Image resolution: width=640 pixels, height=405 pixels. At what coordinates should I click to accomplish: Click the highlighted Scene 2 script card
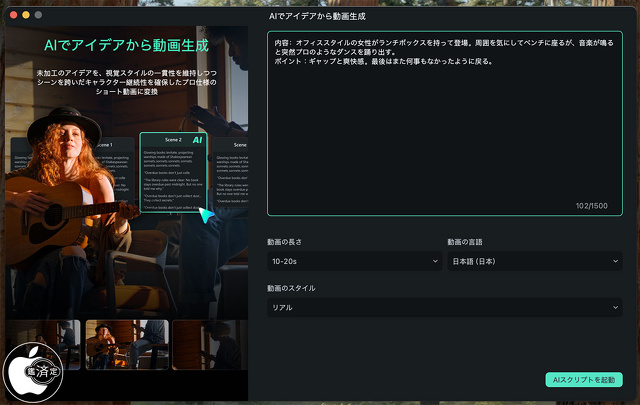click(173, 172)
